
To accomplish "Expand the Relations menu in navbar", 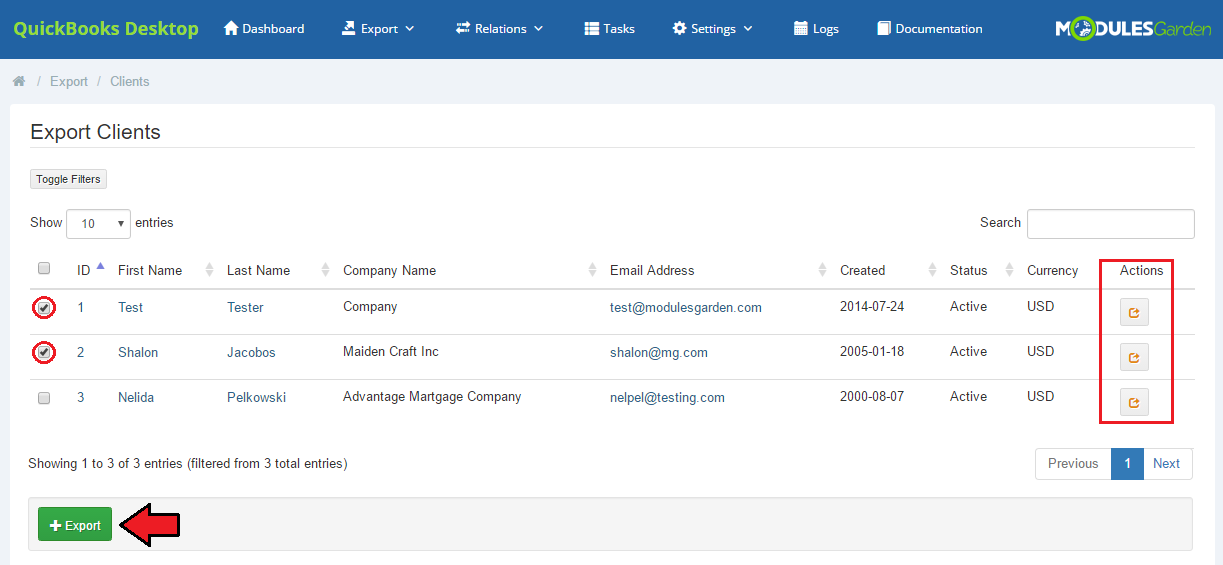I will point(499,29).
